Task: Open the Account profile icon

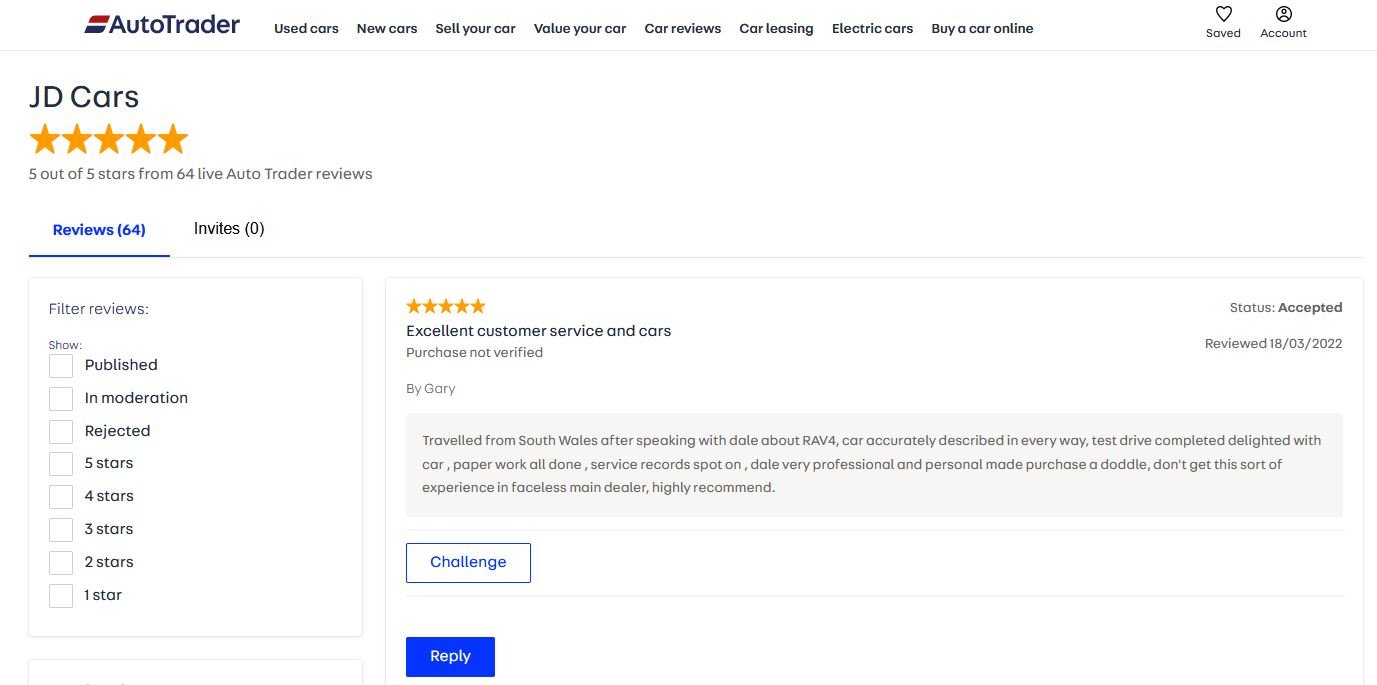Action: tap(1284, 15)
